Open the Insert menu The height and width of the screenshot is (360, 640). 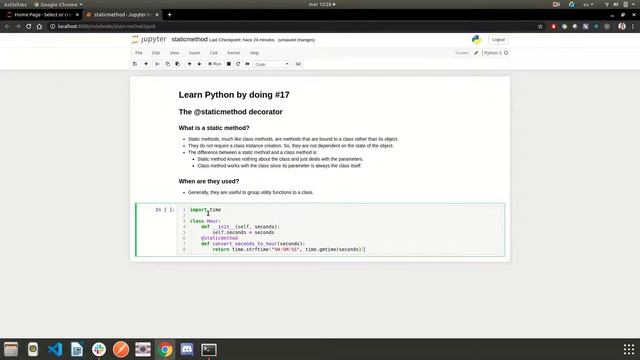(194, 53)
